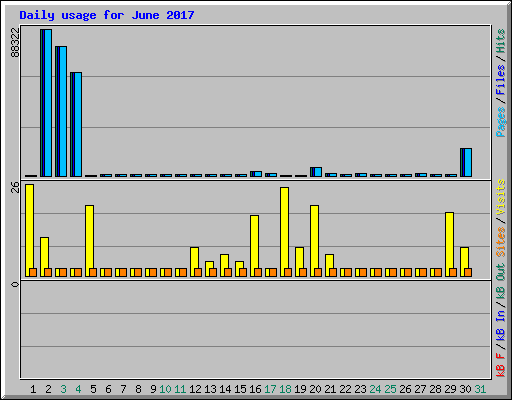Screen dimensions: 512x400
Task: Click the hits bar for day 3
Action: tap(61, 111)
